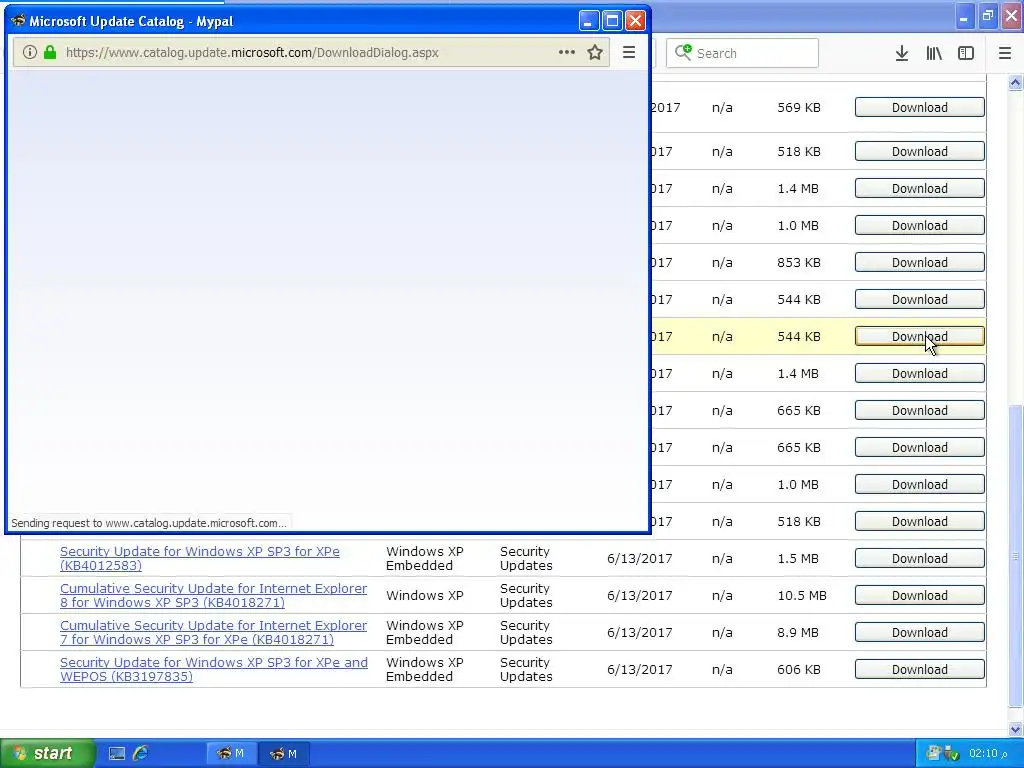The height and width of the screenshot is (768, 1024).
Task: Open page actions (three dots) in popup URL bar
Action: click(x=567, y=52)
